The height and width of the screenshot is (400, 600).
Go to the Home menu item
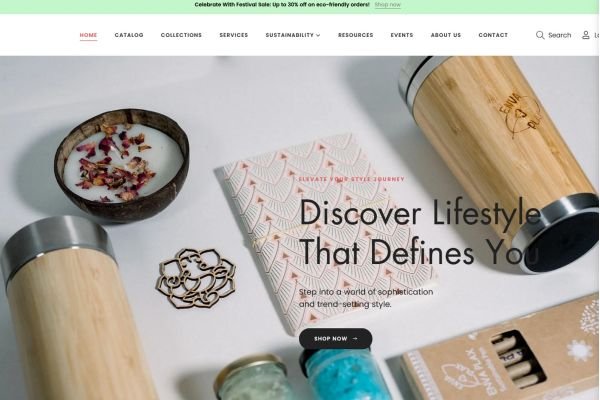(88, 35)
